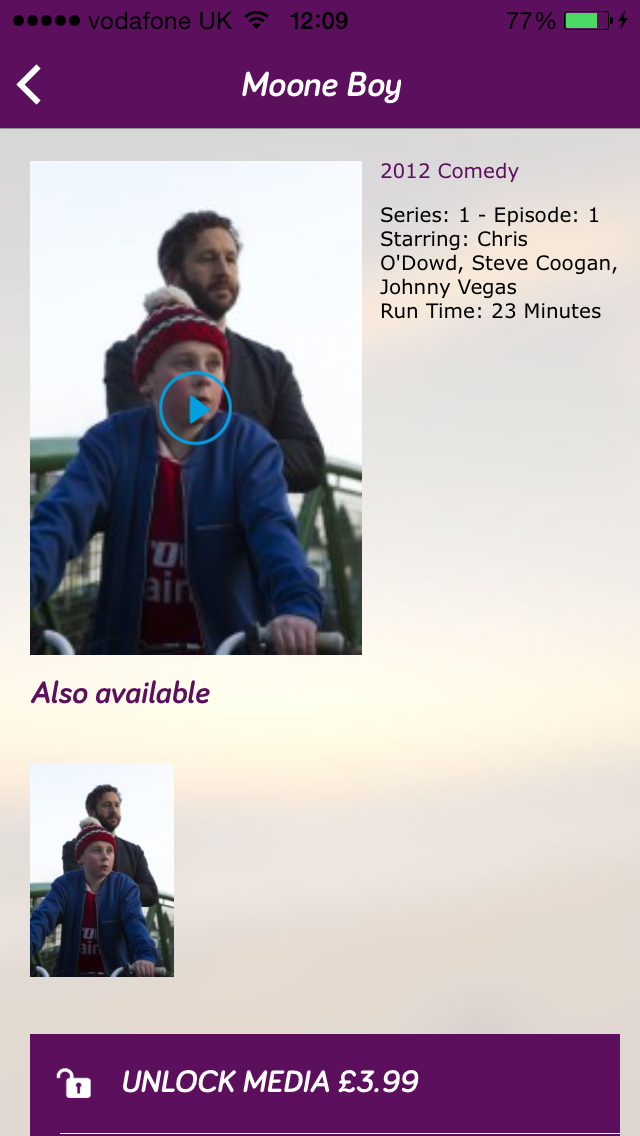Tap the Moone Boy page title

tap(321, 85)
